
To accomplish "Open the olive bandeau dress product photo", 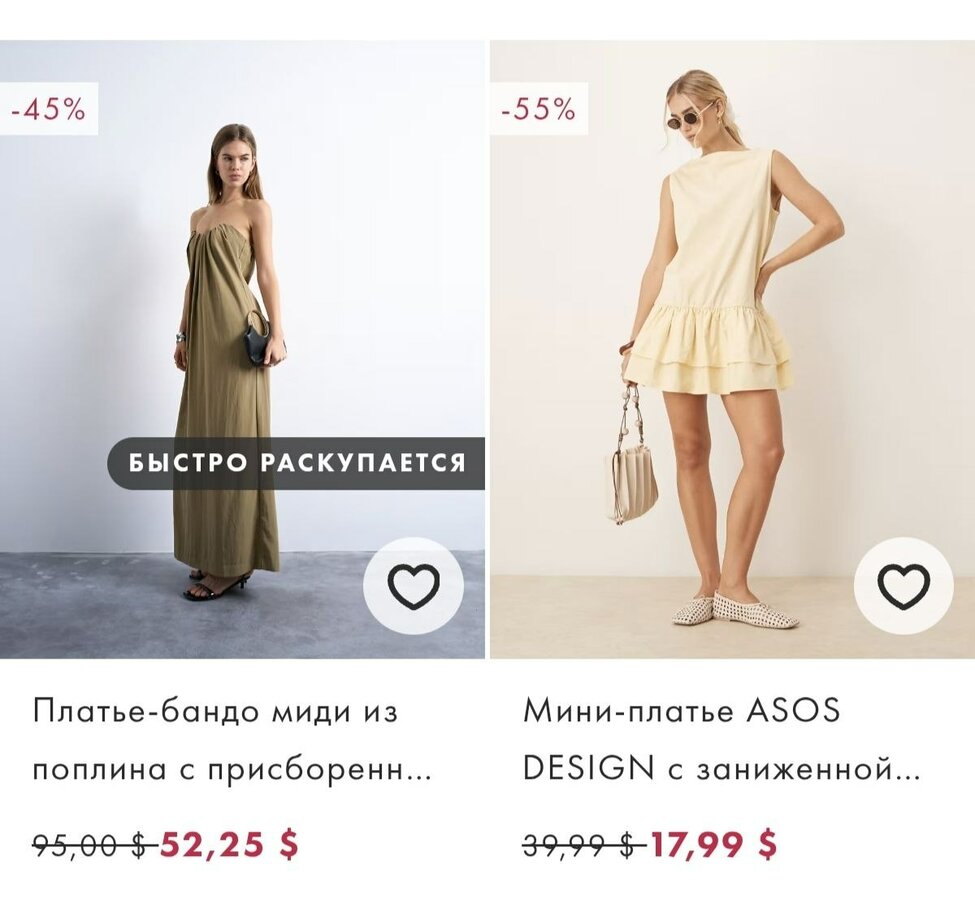I will (230, 300).
